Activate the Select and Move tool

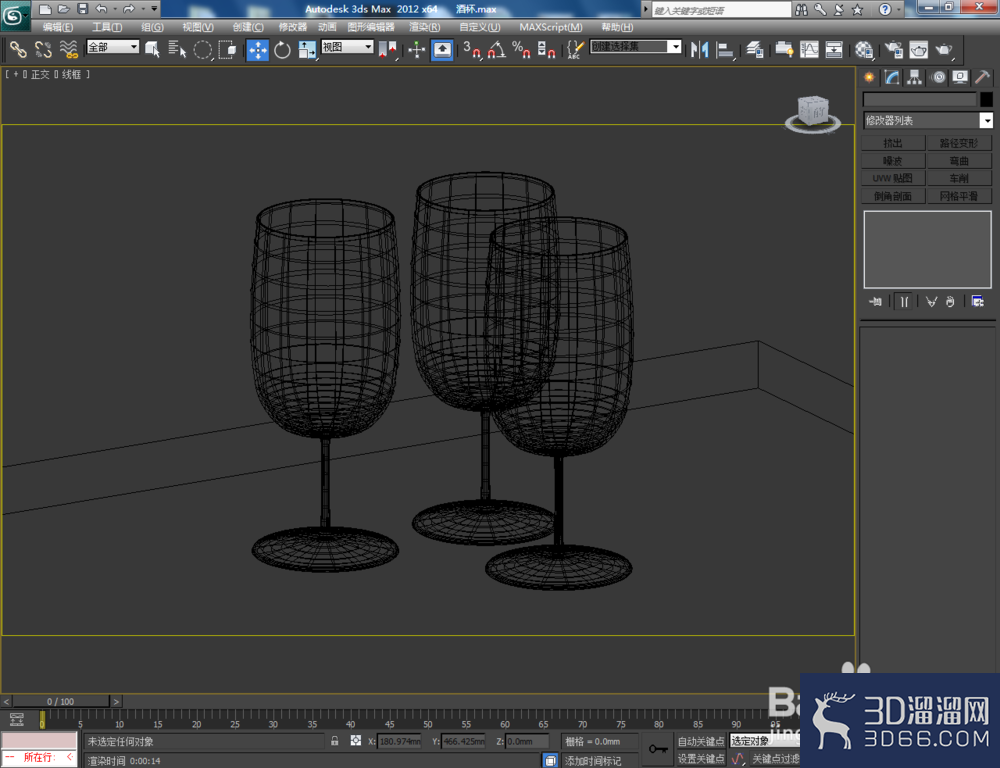pos(258,50)
